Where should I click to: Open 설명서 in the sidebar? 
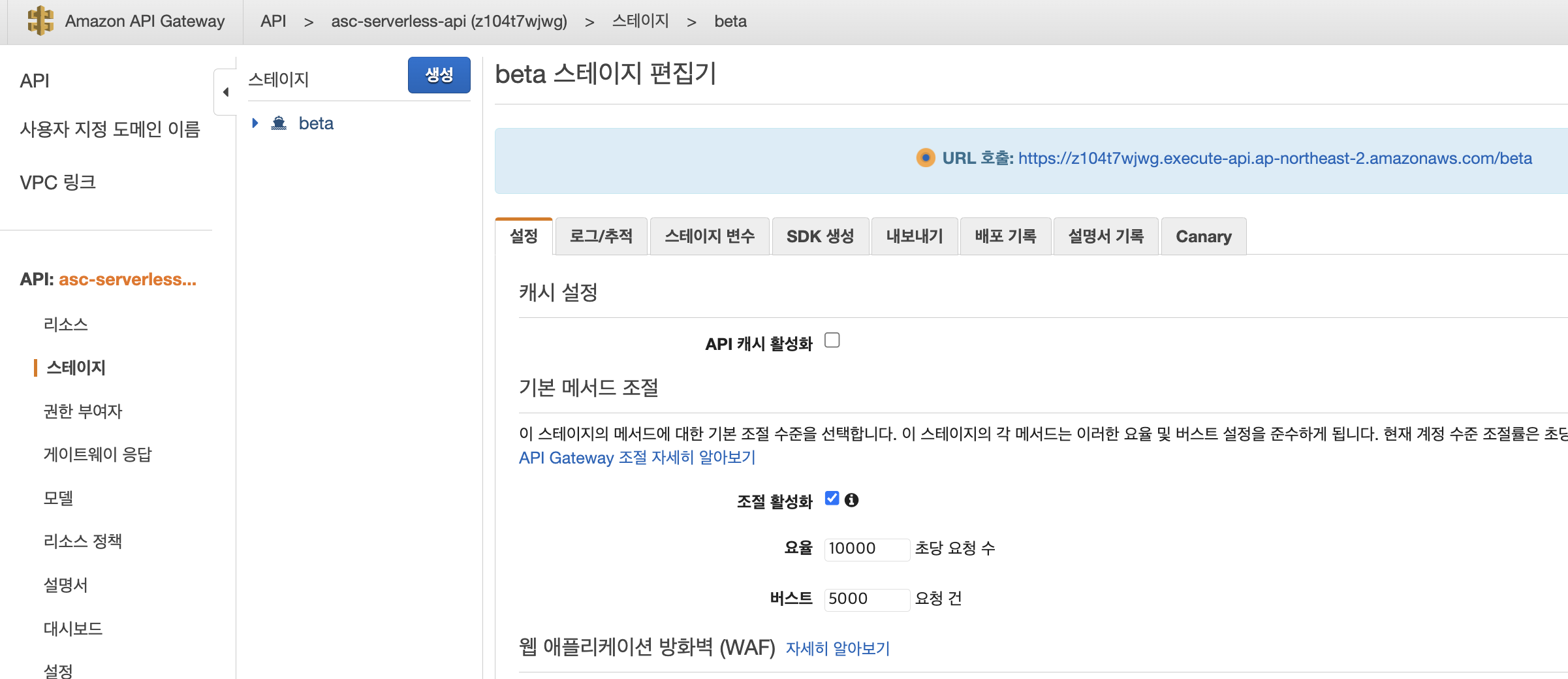65,585
